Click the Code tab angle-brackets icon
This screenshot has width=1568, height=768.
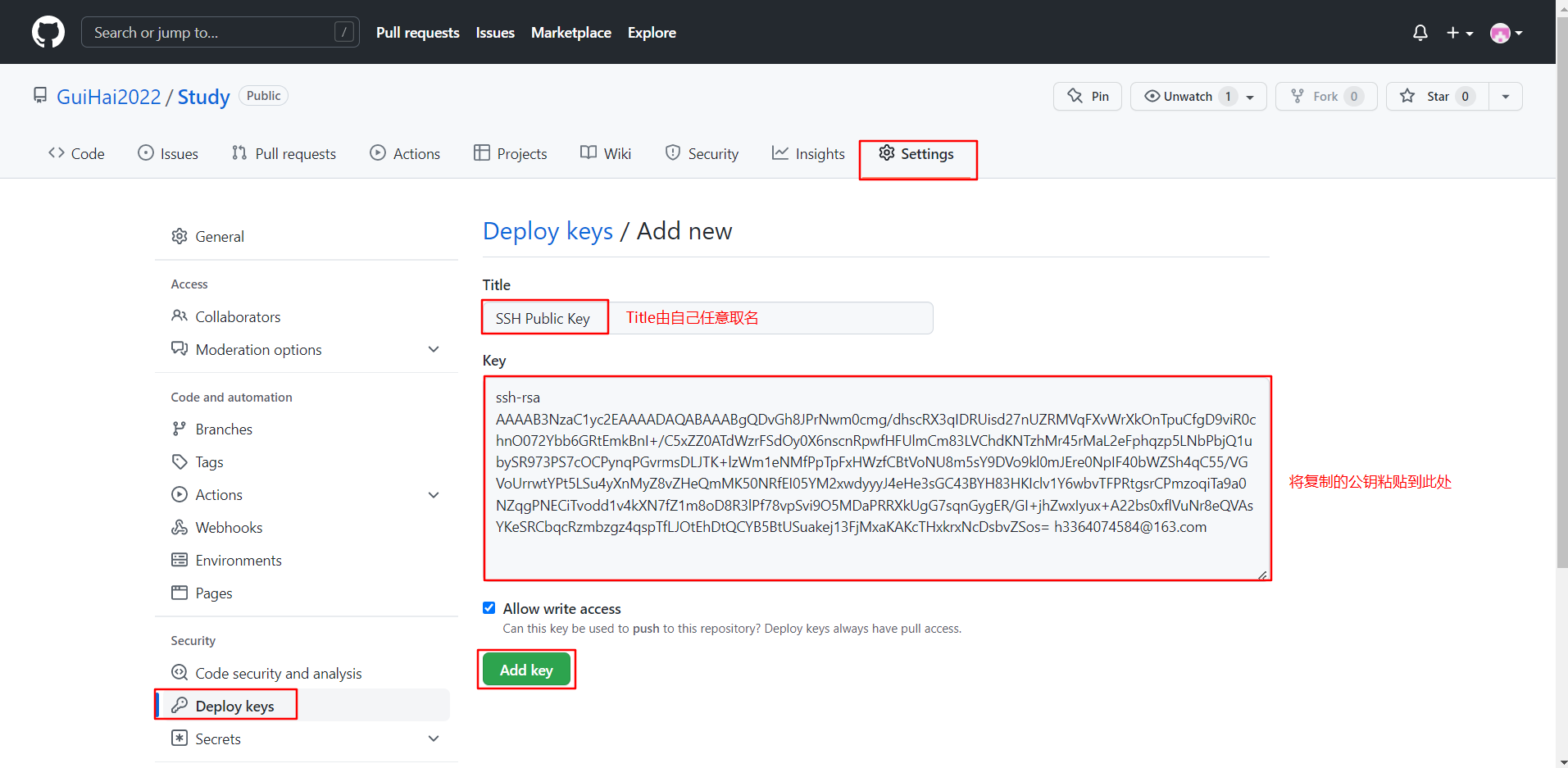click(57, 153)
